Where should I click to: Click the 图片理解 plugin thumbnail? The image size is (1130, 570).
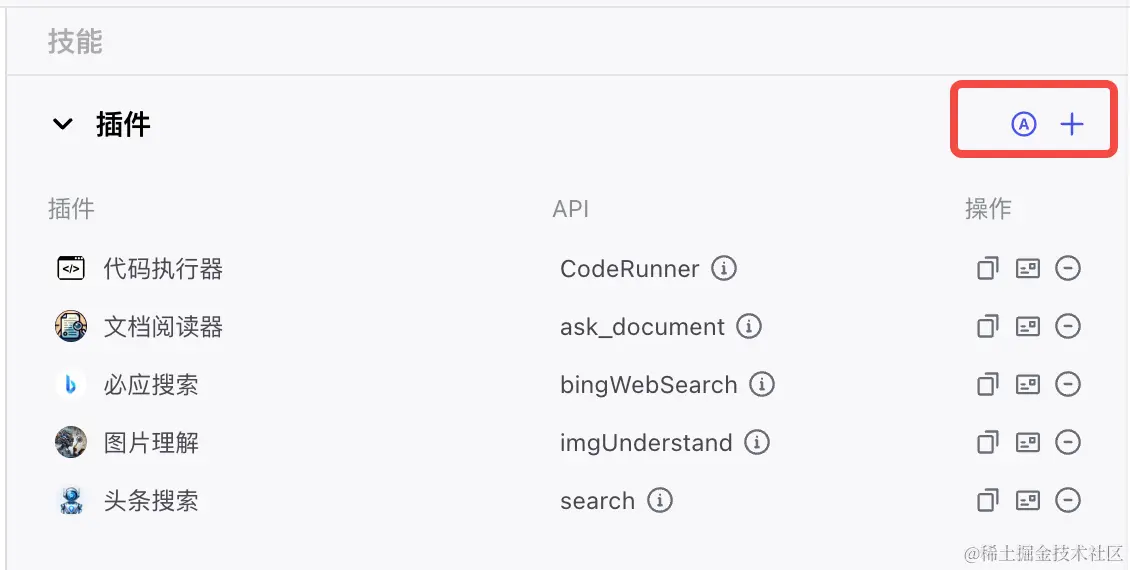71,442
